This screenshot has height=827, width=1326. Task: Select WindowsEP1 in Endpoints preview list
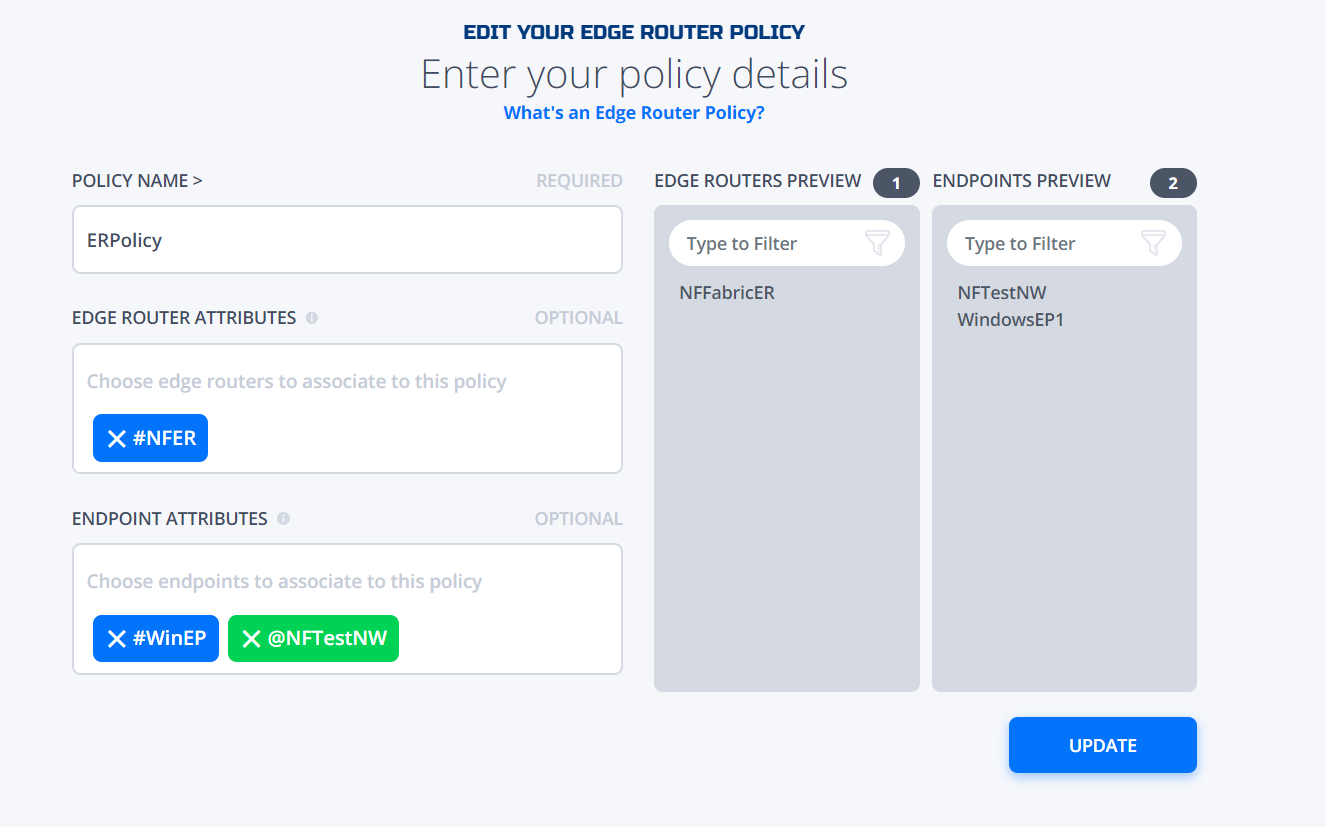tap(1011, 320)
